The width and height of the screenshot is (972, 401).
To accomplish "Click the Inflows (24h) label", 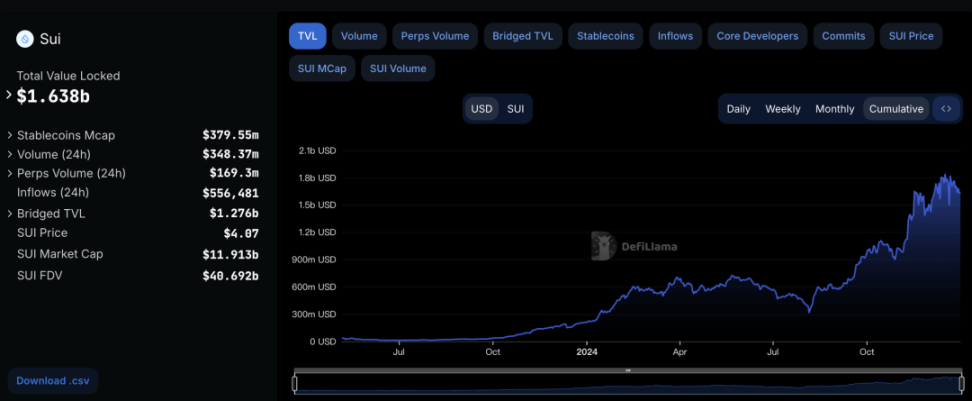I will [53, 193].
